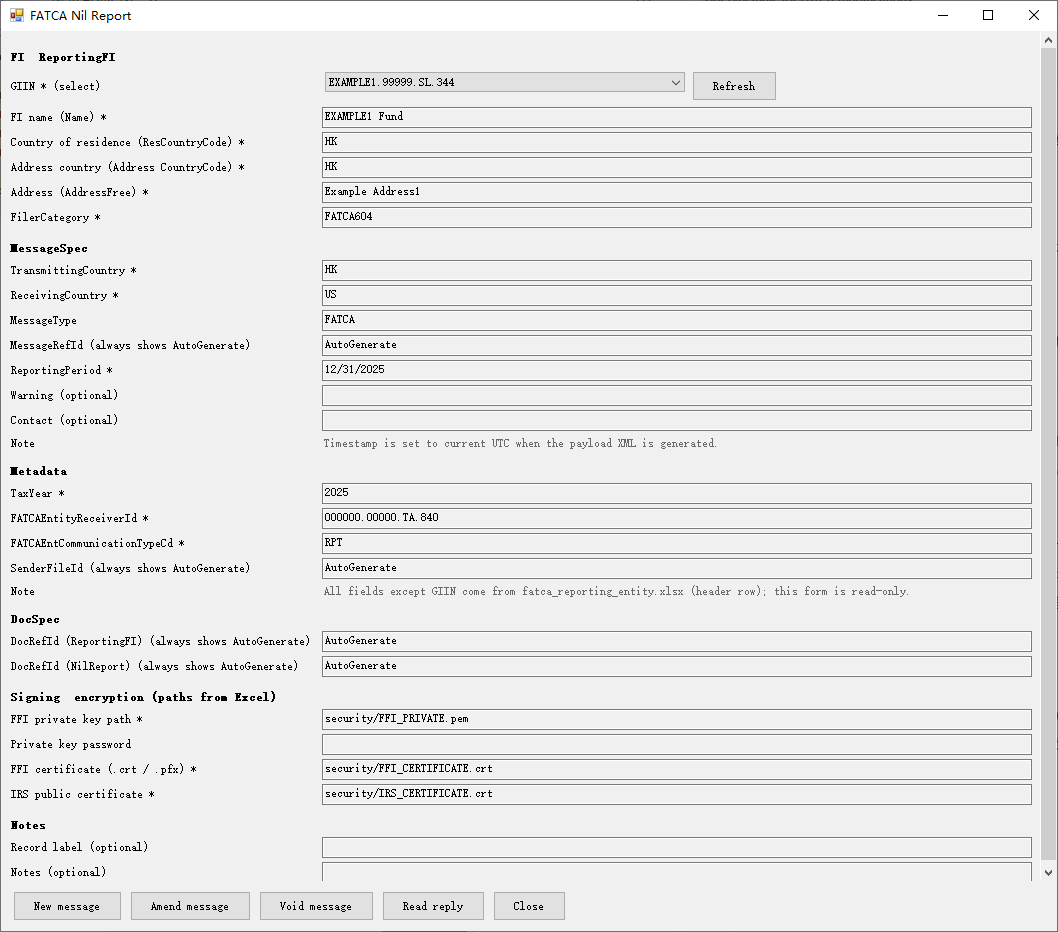The height and width of the screenshot is (932, 1058).
Task: Click the Warning optional input field
Action: point(676,395)
